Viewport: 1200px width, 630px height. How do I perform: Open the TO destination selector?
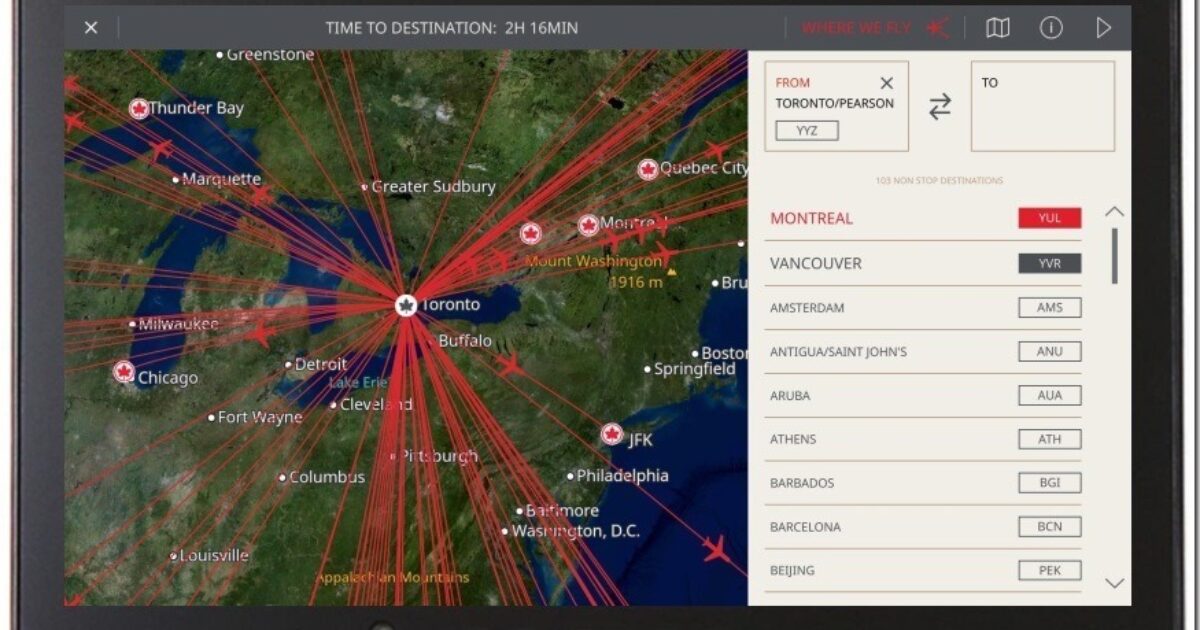point(1042,105)
